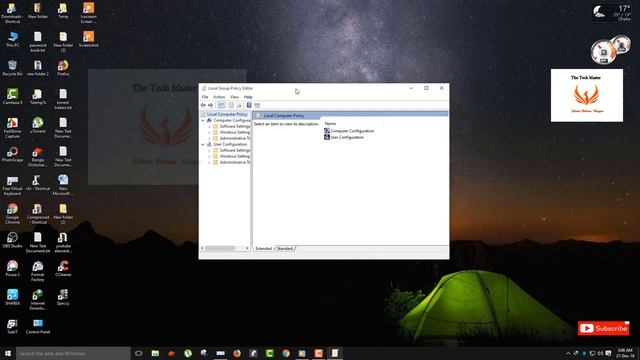
Task: Select the CCleaner desktop icon
Action: 63,269
